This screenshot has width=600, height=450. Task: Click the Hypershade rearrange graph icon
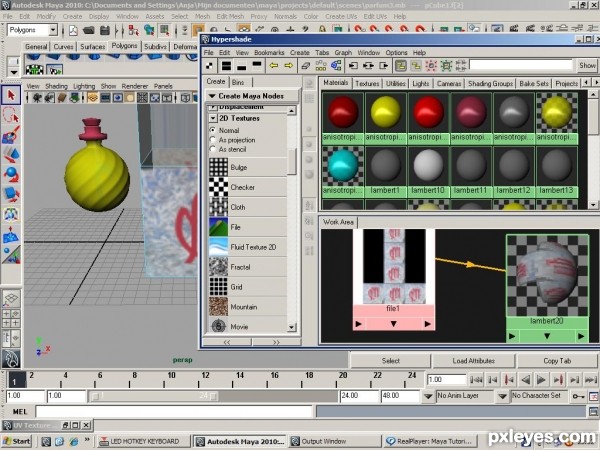tap(321, 66)
